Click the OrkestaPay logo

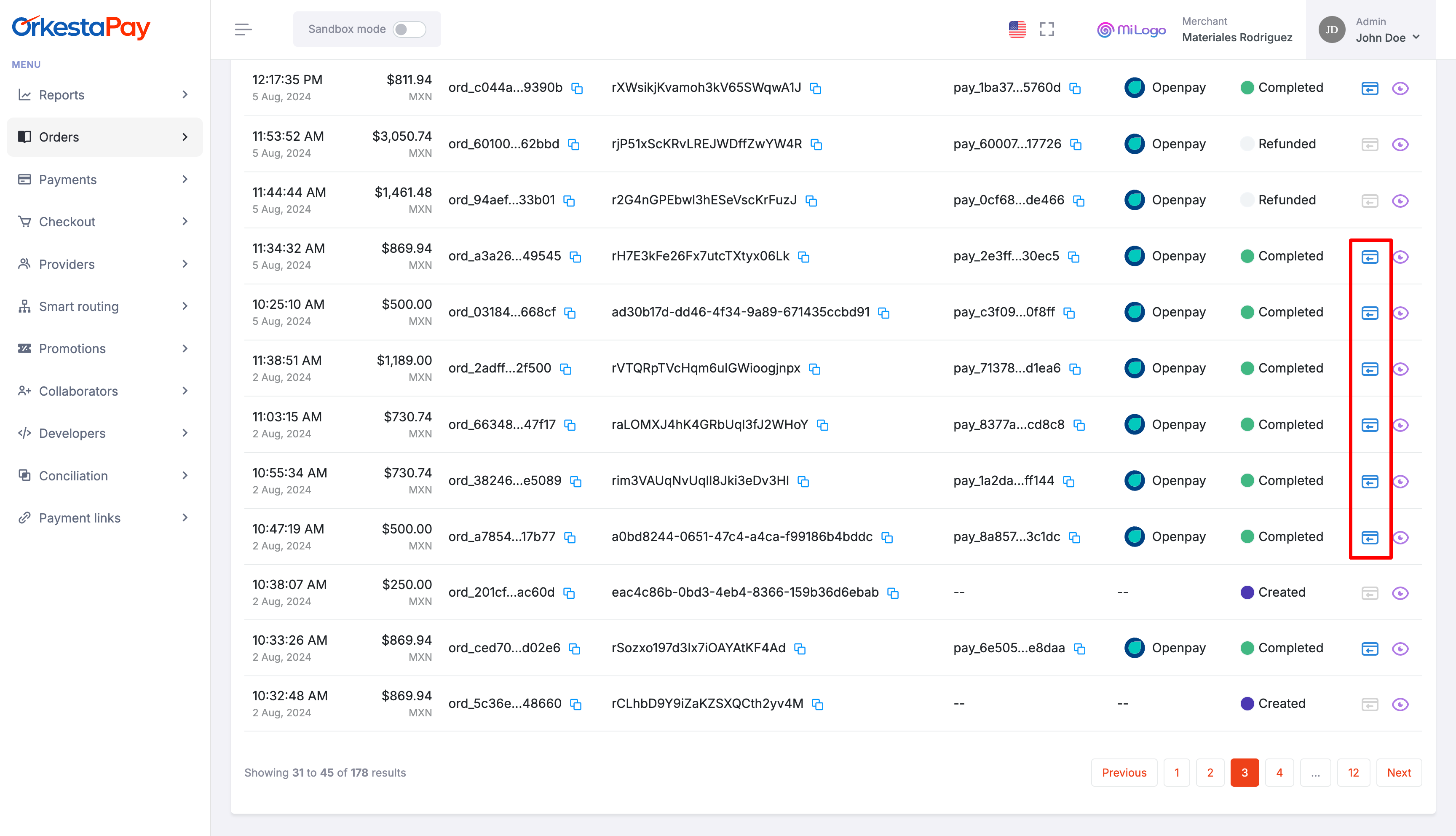[x=81, y=27]
